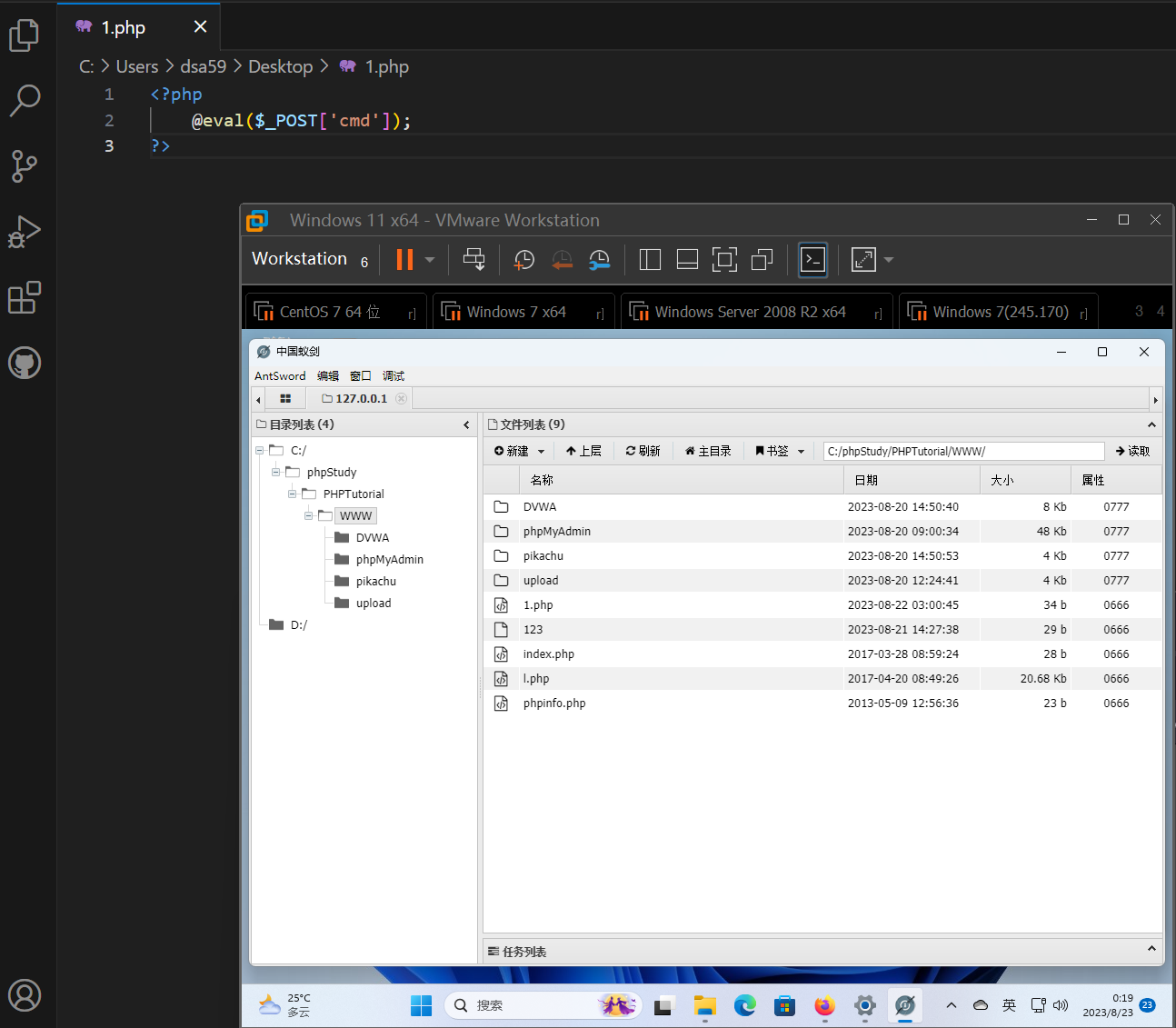This screenshot has height=1028, width=1176.
Task: Open the Run and Debug view
Action: (x=25, y=232)
